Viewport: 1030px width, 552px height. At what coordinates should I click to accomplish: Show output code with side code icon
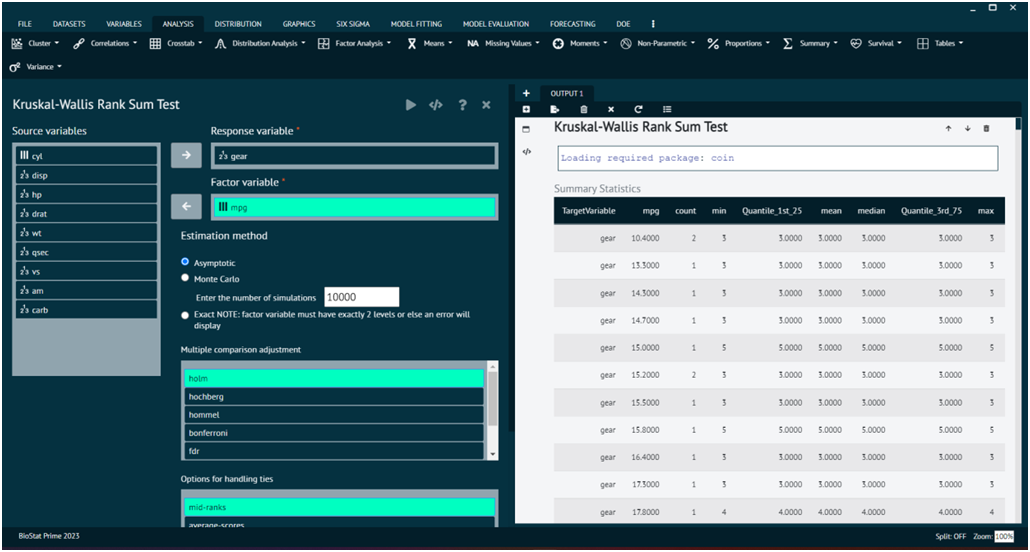[x=526, y=151]
